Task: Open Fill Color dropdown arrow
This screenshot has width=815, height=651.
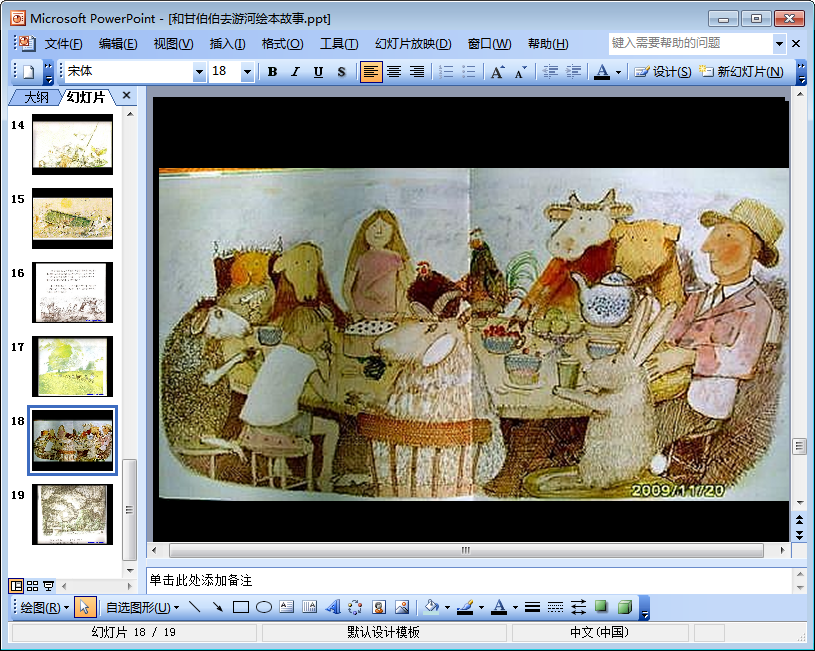Action: pos(447,607)
